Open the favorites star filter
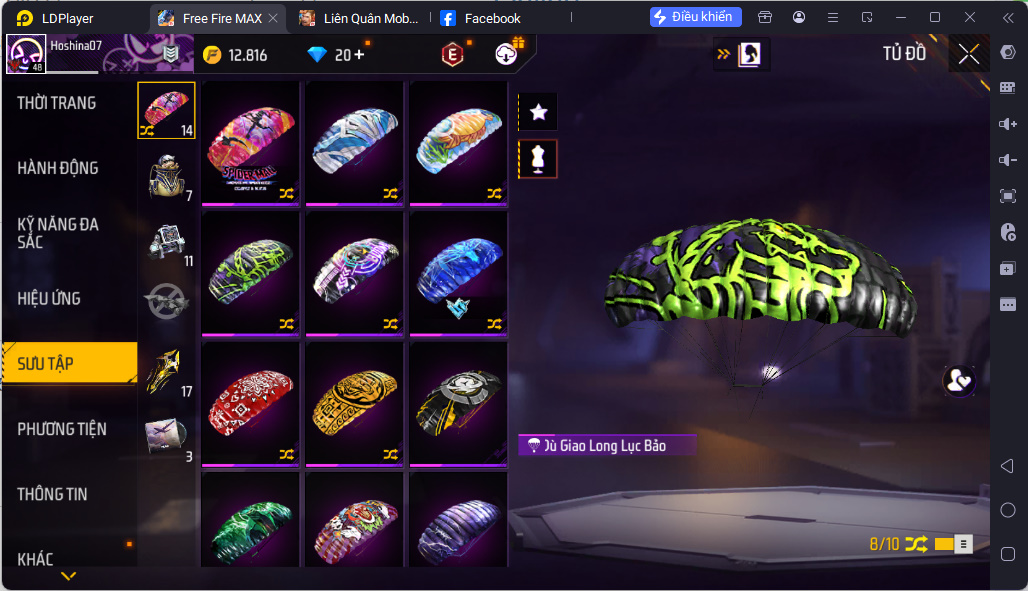The image size is (1028, 591). [x=538, y=112]
